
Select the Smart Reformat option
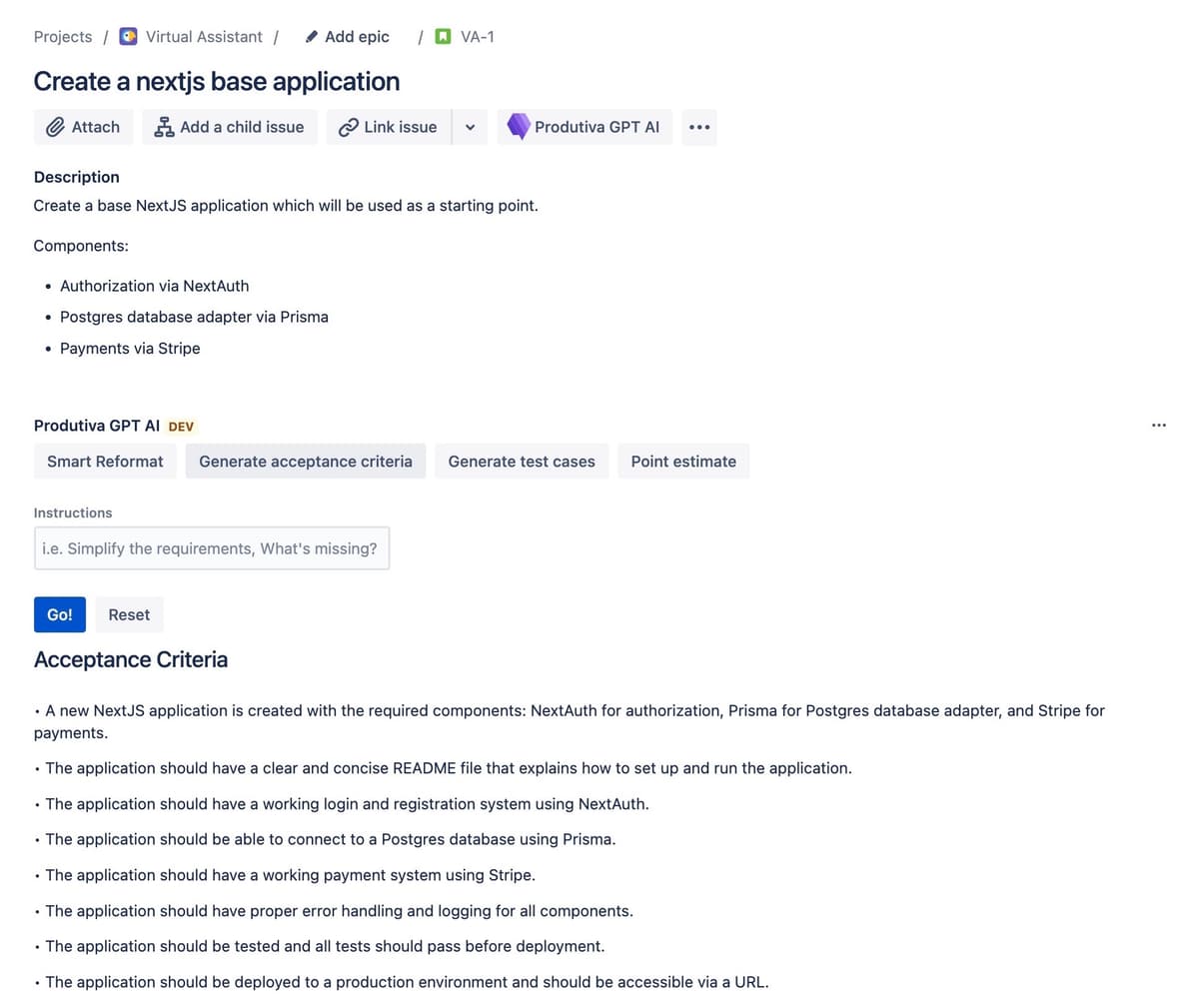tap(105, 461)
